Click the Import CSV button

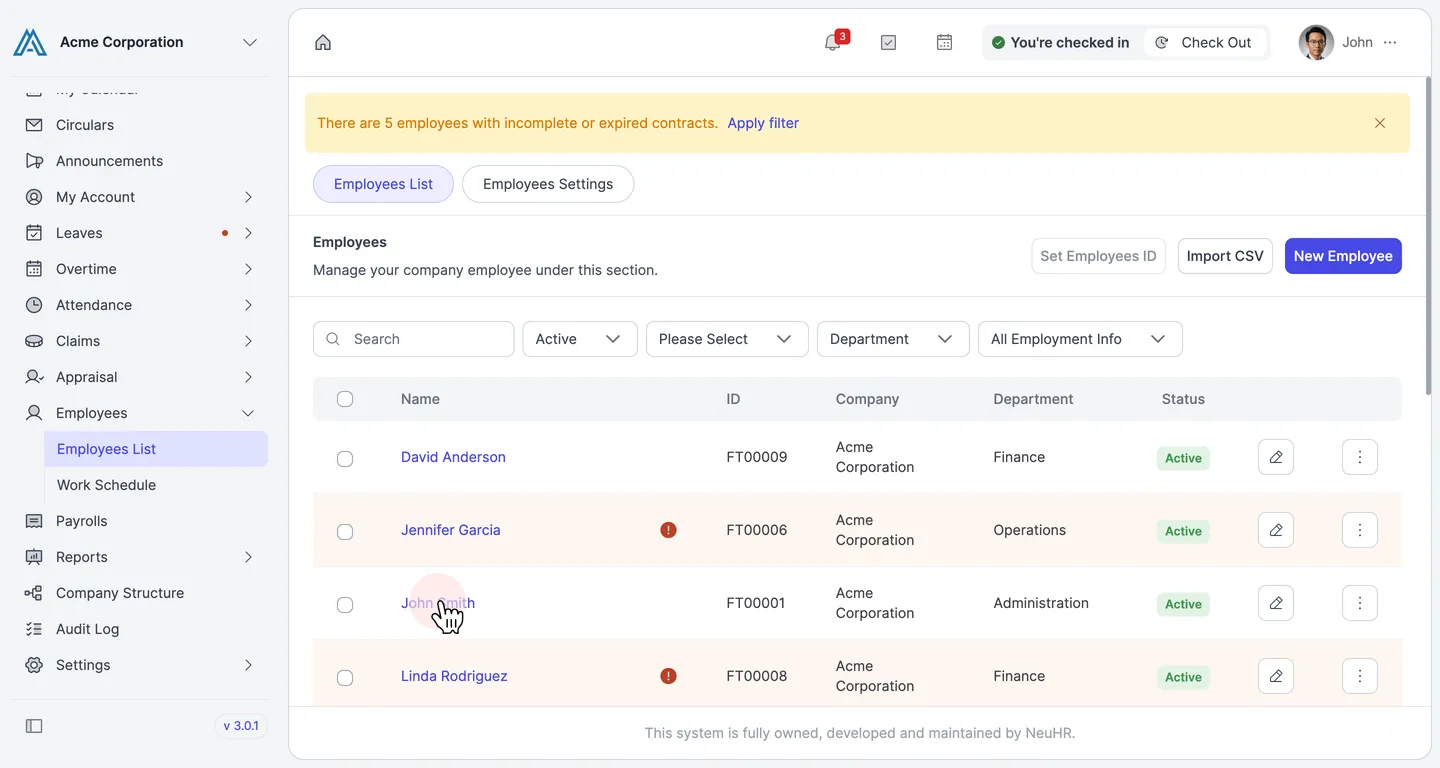1225,256
